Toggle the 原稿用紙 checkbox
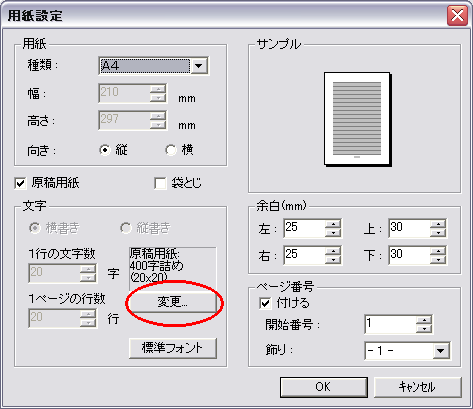The width and height of the screenshot is (473, 409). click(20, 183)
